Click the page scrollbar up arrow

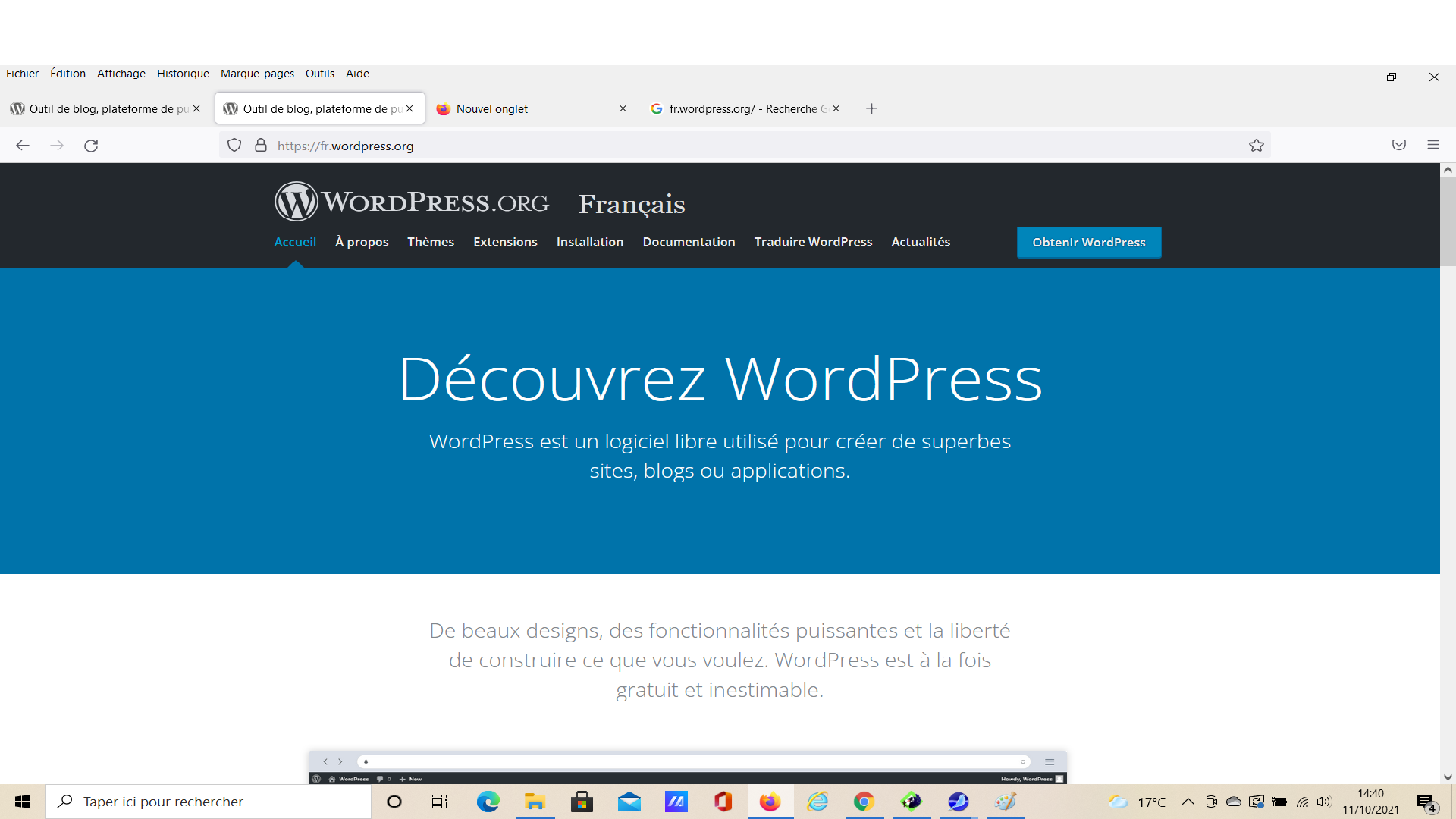(x=1448, y=170)
